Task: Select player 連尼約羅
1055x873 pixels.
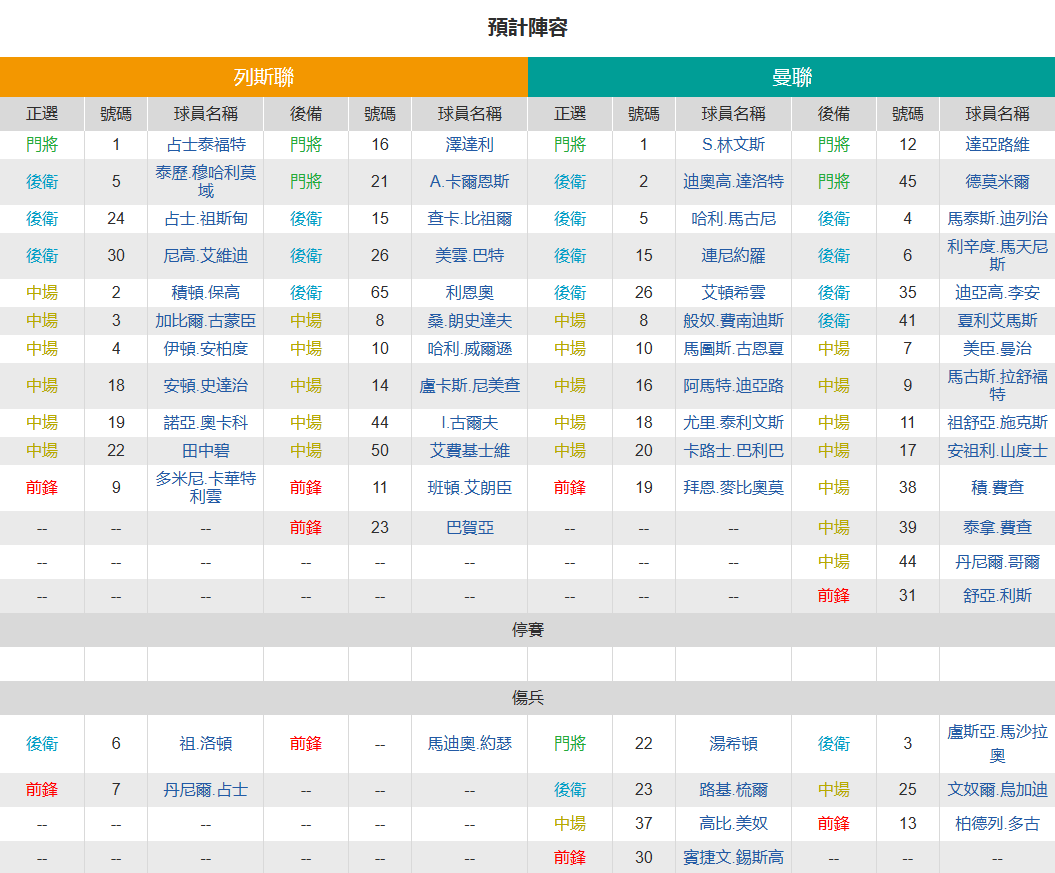Action: pyautogui.click(x=733, y=256)
